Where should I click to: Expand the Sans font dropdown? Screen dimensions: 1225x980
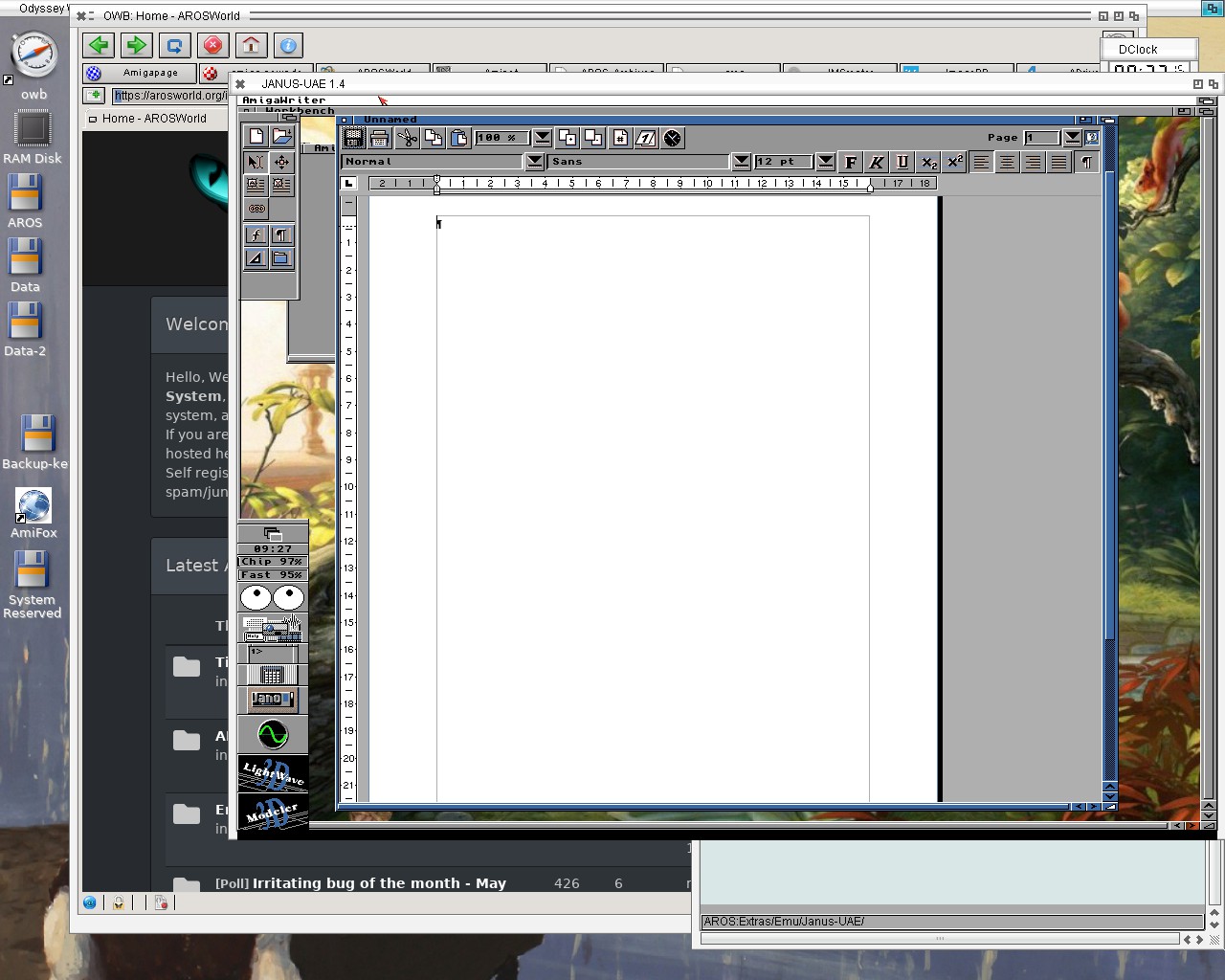[741, 162]
